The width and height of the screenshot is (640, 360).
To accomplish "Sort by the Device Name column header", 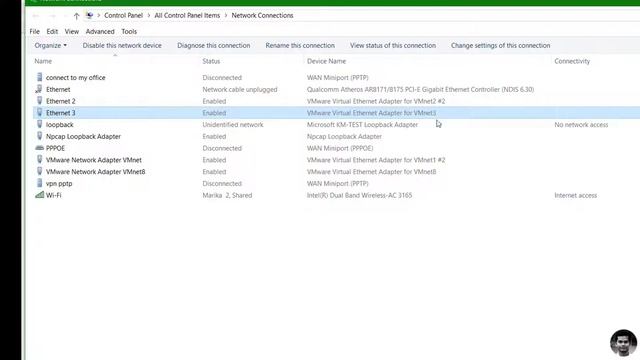I will click(x=326, y=61).
